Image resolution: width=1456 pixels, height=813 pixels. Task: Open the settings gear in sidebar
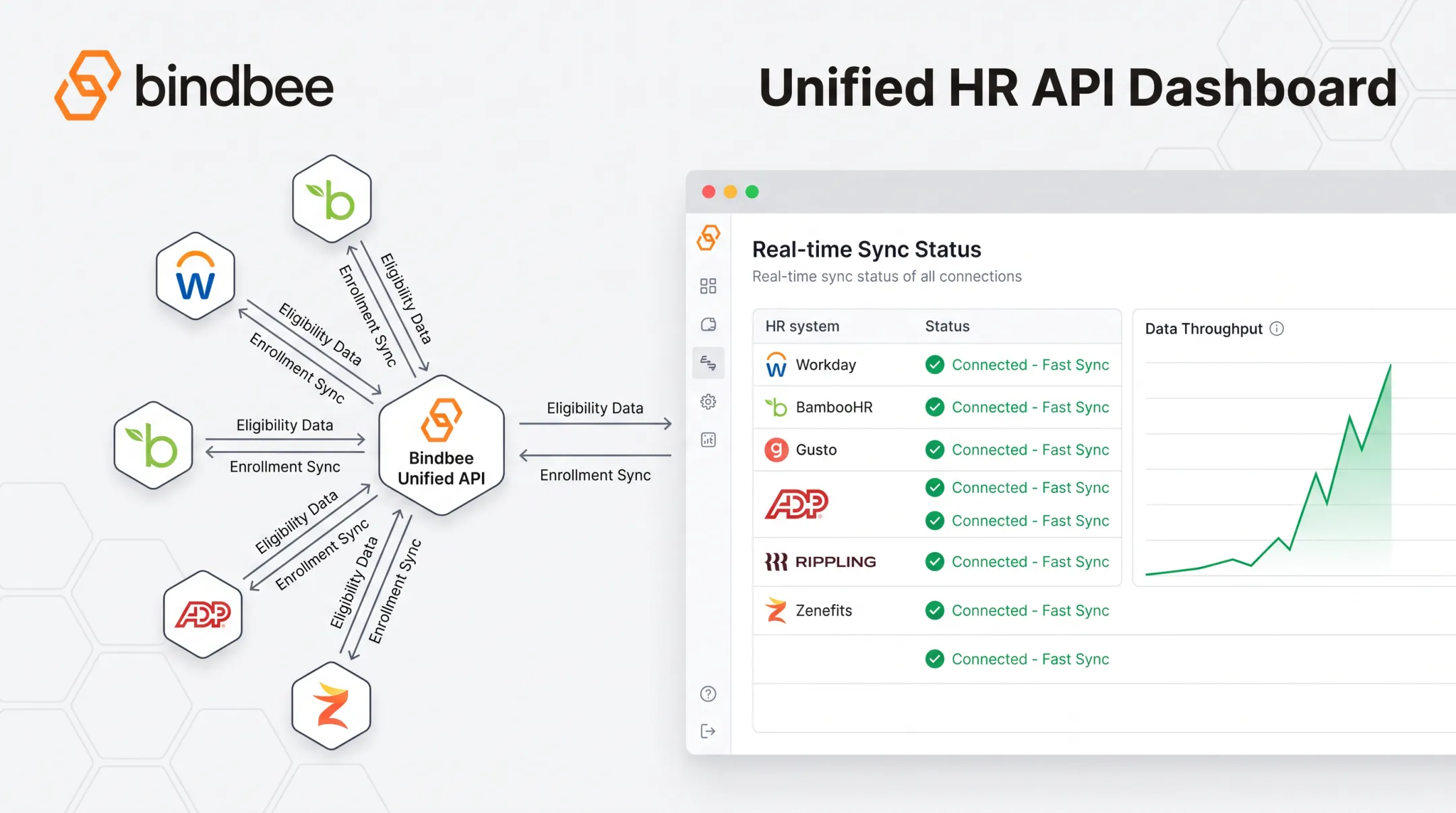[x=708, y=402]
